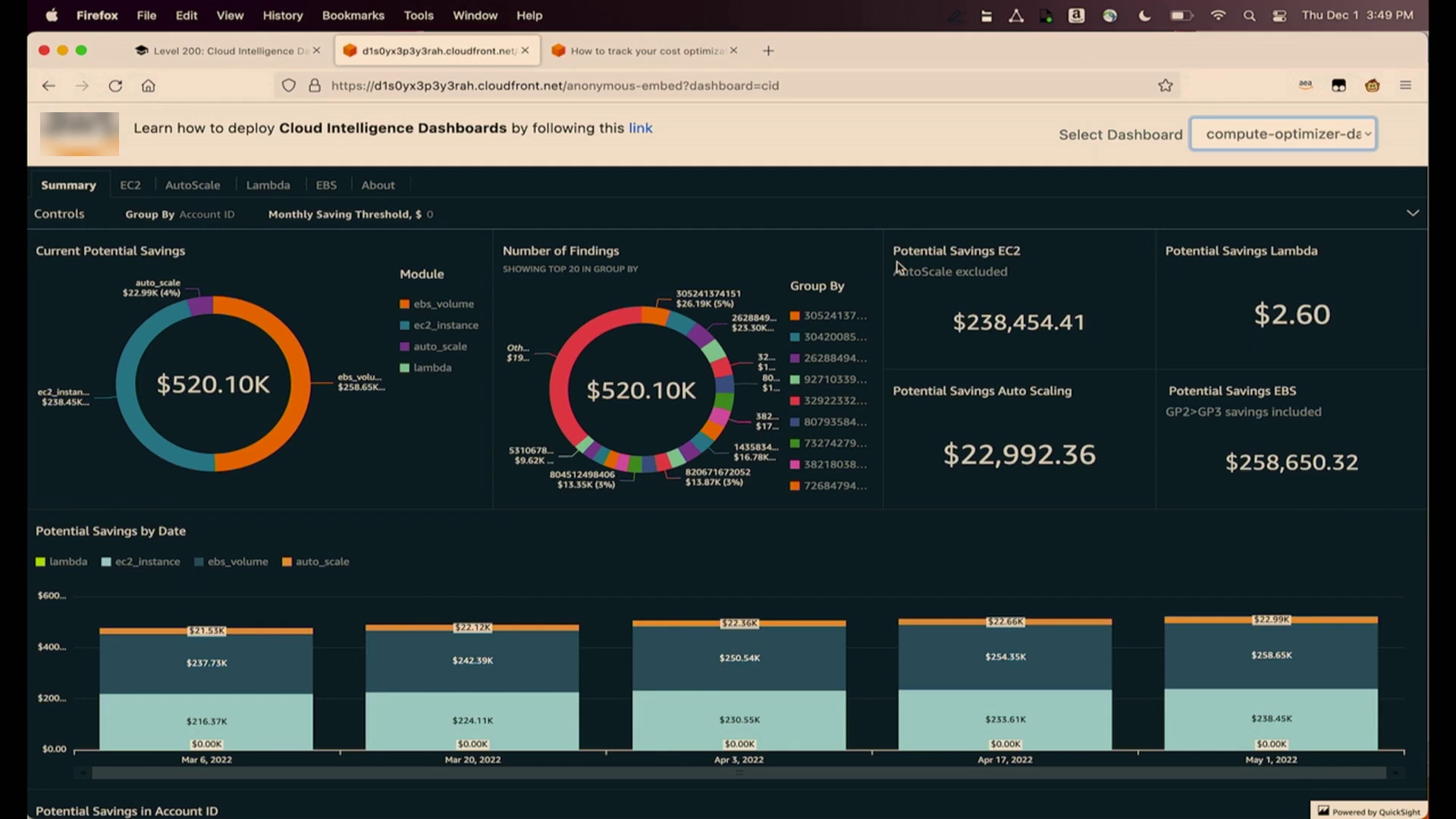This screenshot has height=819, width=1456.
Task: Click the ebs_volume orange legend swatch
Action: coord(404,304)
